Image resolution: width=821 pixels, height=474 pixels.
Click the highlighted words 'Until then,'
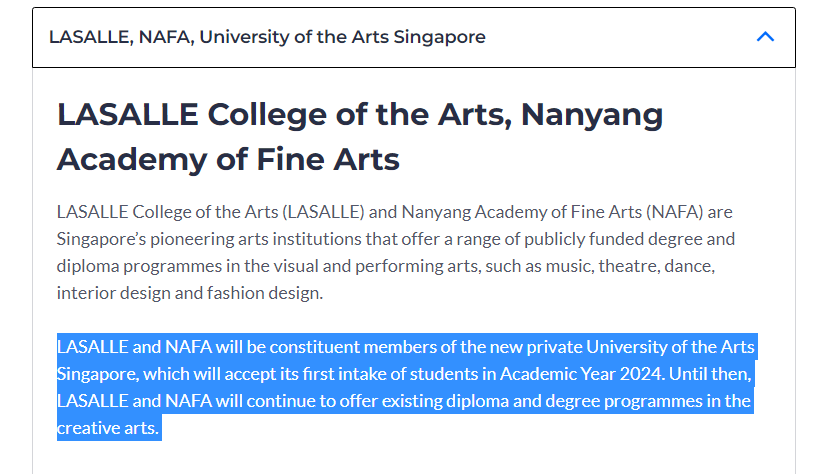(710, 374)
